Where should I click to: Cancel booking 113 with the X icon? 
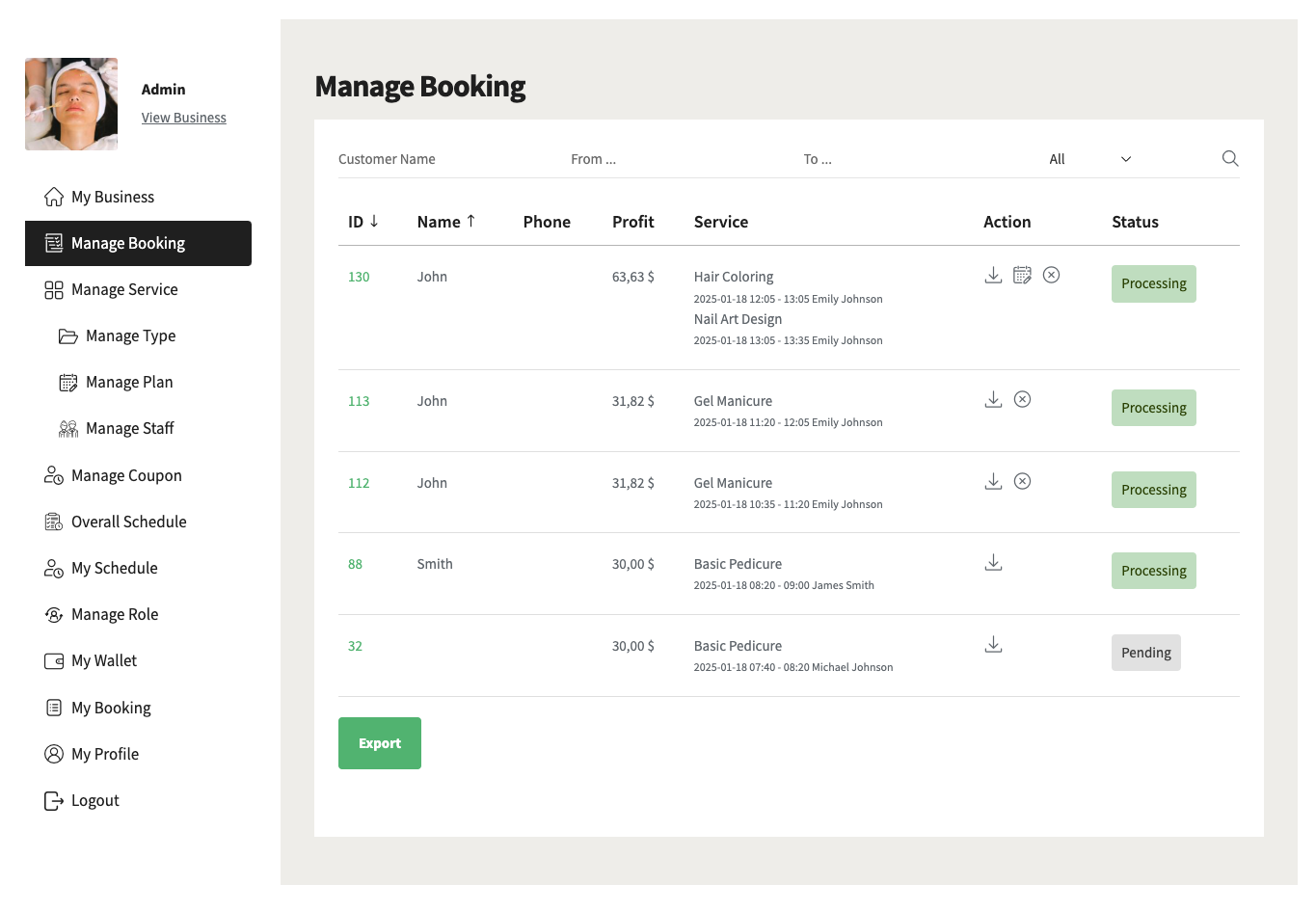click(x=1022, y=400)
